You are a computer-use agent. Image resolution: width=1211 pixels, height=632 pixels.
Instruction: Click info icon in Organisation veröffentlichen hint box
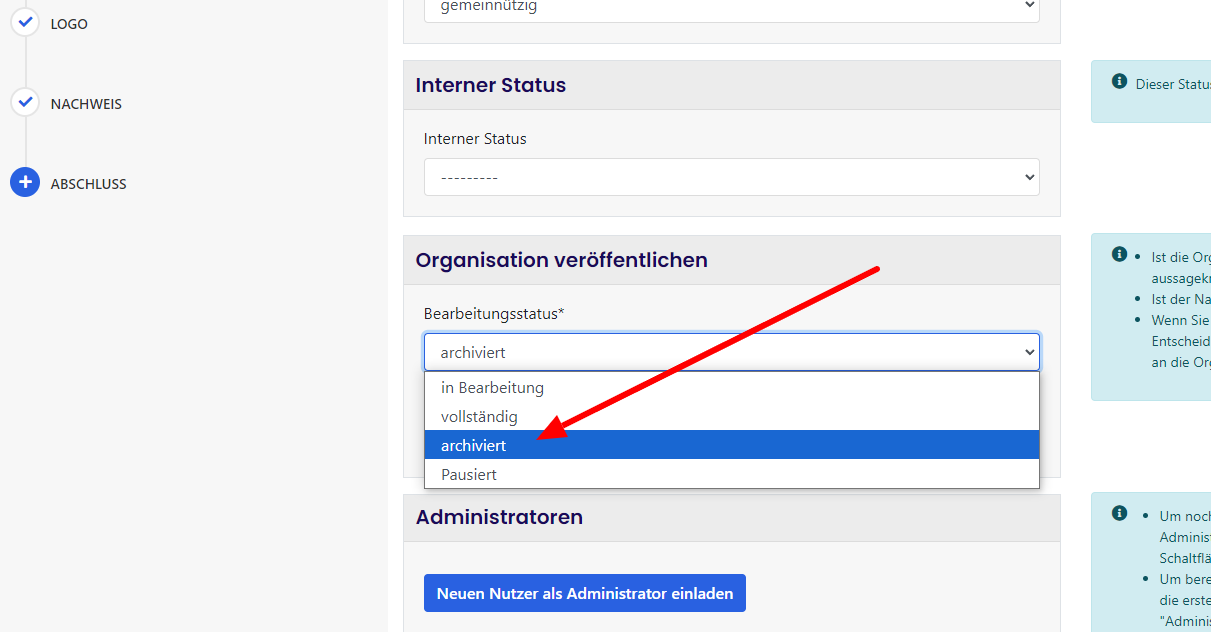1119,255
